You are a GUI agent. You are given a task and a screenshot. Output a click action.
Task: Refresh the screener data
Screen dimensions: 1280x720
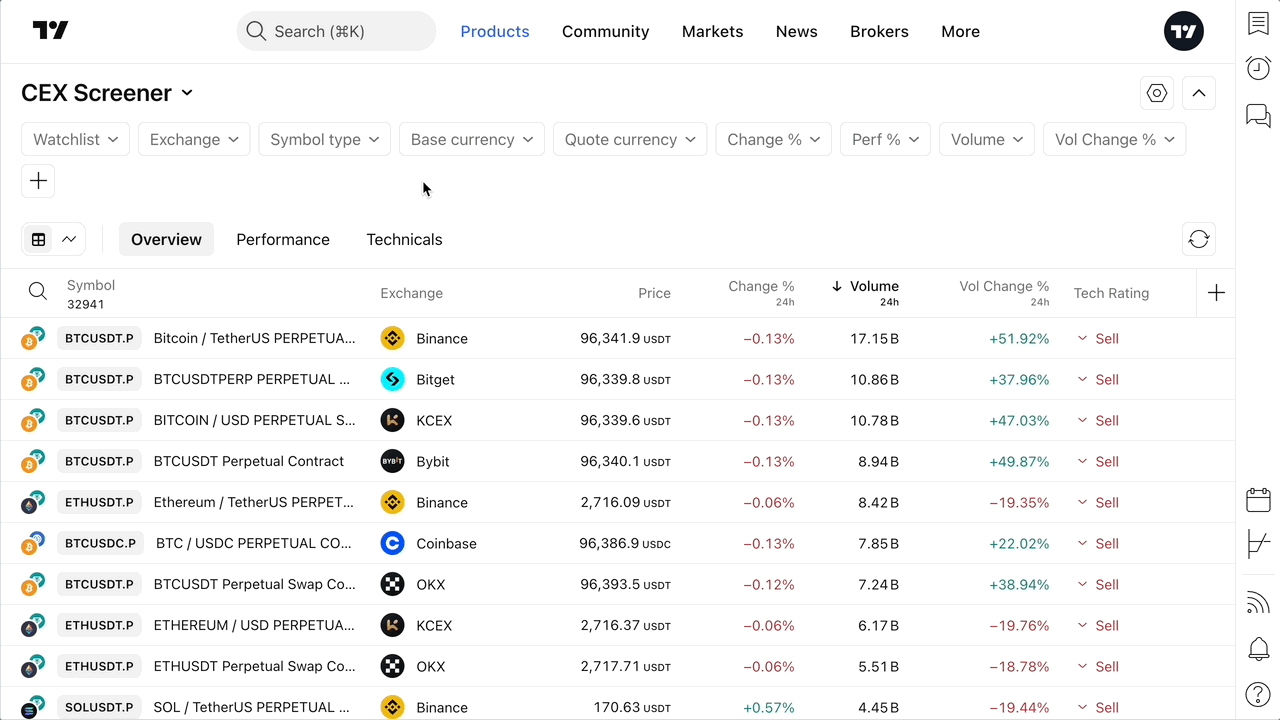click(x=1199, y=239)
